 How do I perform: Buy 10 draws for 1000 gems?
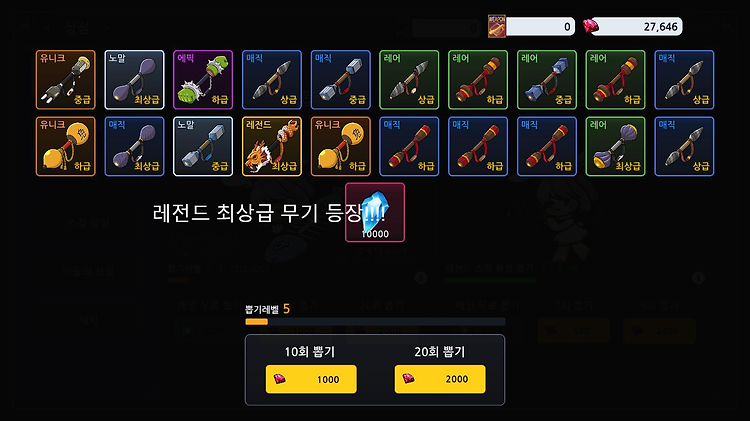311,379
